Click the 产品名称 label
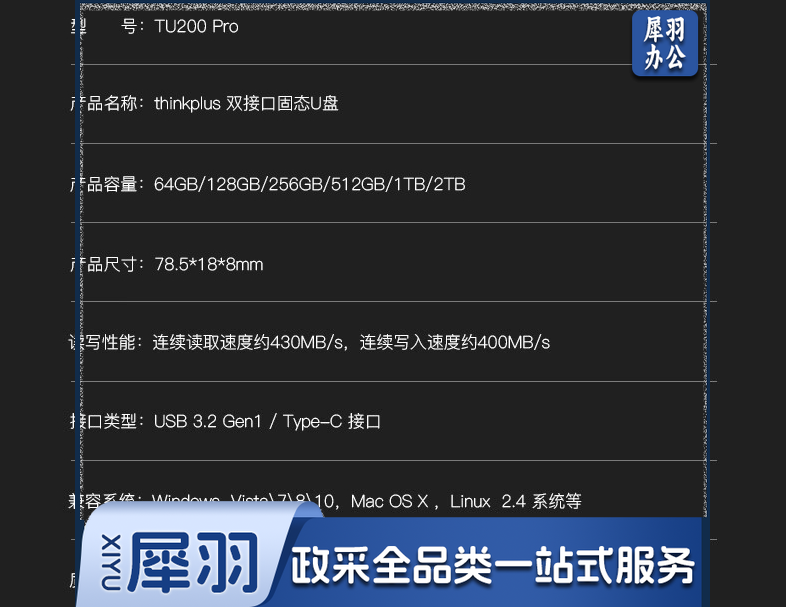Screen dimensions: 786x607 [105, 104]
